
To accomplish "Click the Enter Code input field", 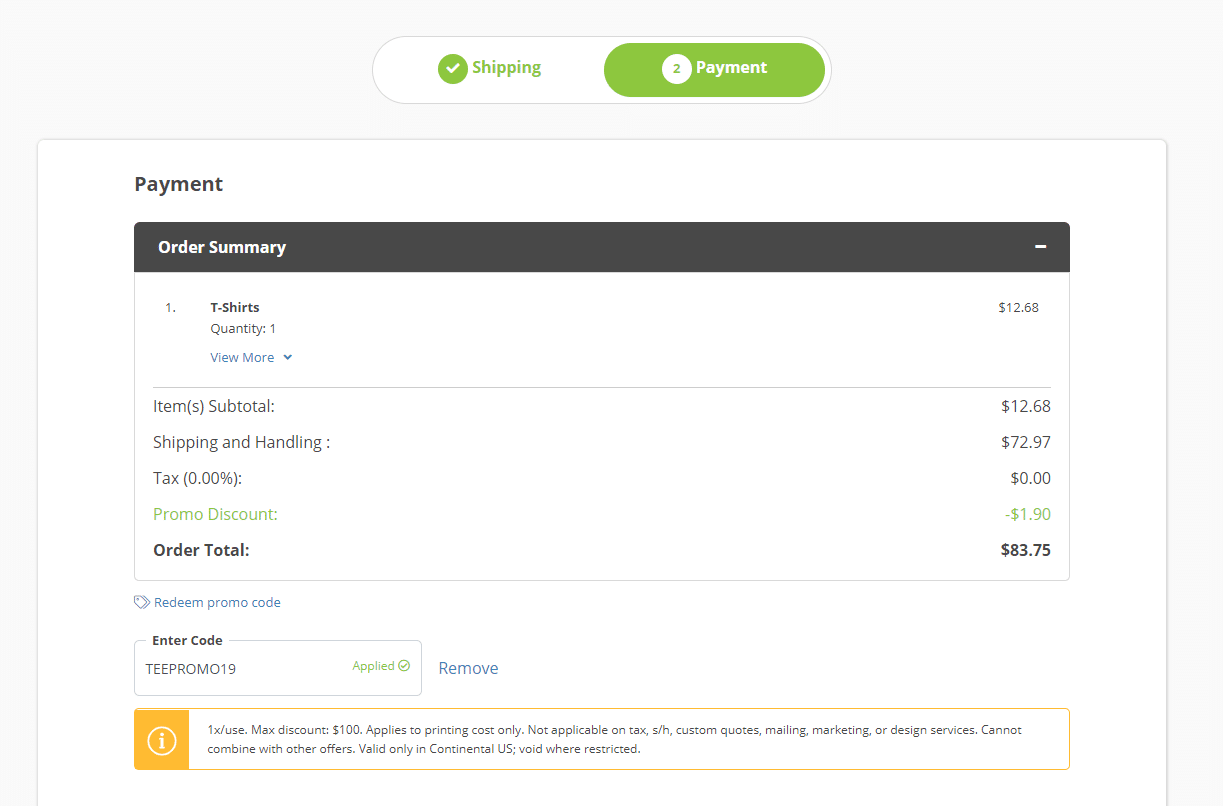I will 240,669.
